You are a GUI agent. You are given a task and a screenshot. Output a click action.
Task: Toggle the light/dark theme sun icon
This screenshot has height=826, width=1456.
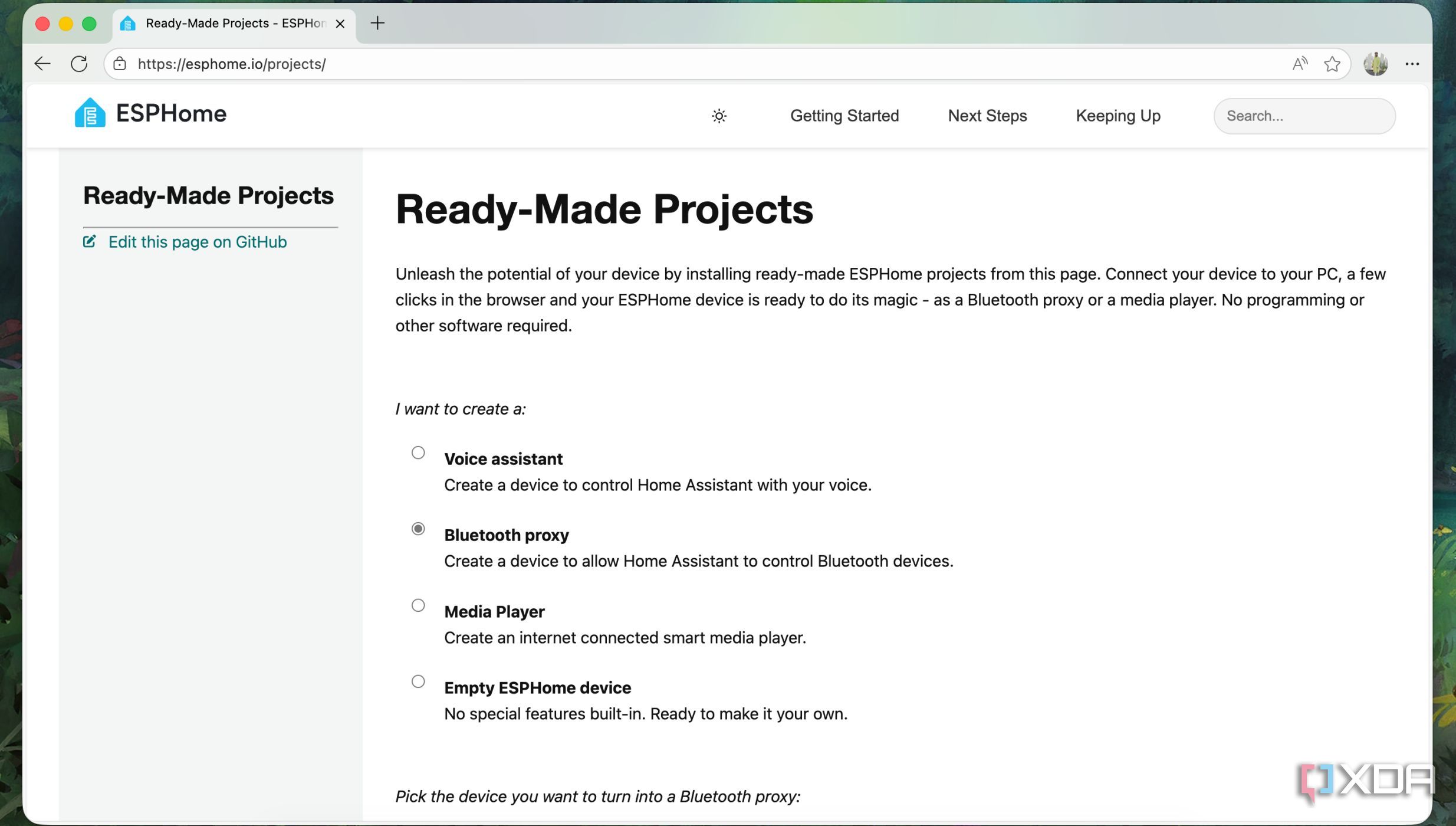(x=719, y=116)
